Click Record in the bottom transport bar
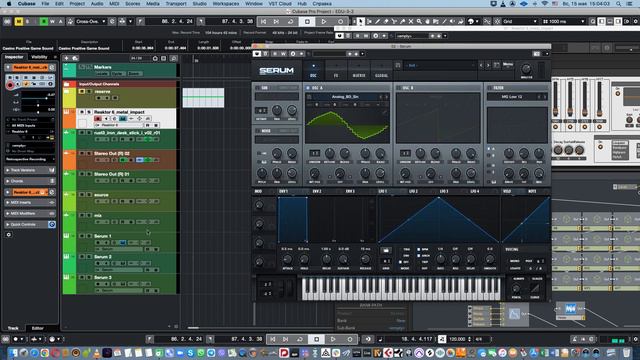This screenshot has height=360, width=640. point(350,339)
